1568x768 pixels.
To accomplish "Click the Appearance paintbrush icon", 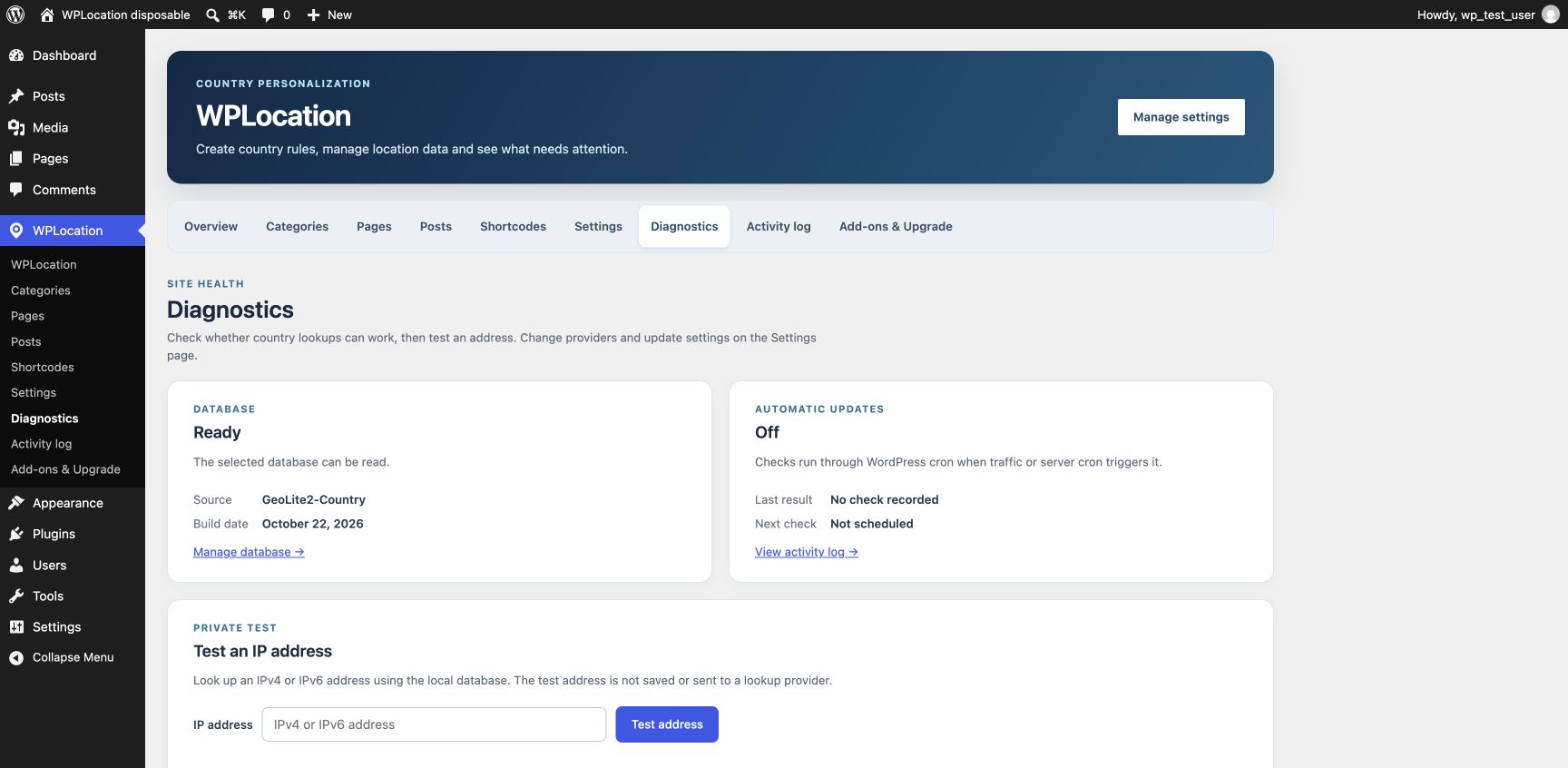I will (16, 503).
